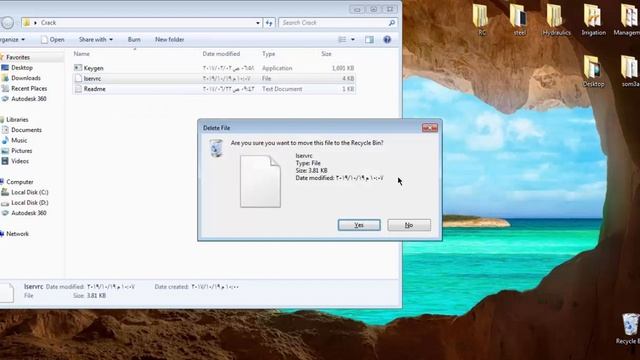
Task: Click the search magnifier icon
Action: (x=392, y=23)
